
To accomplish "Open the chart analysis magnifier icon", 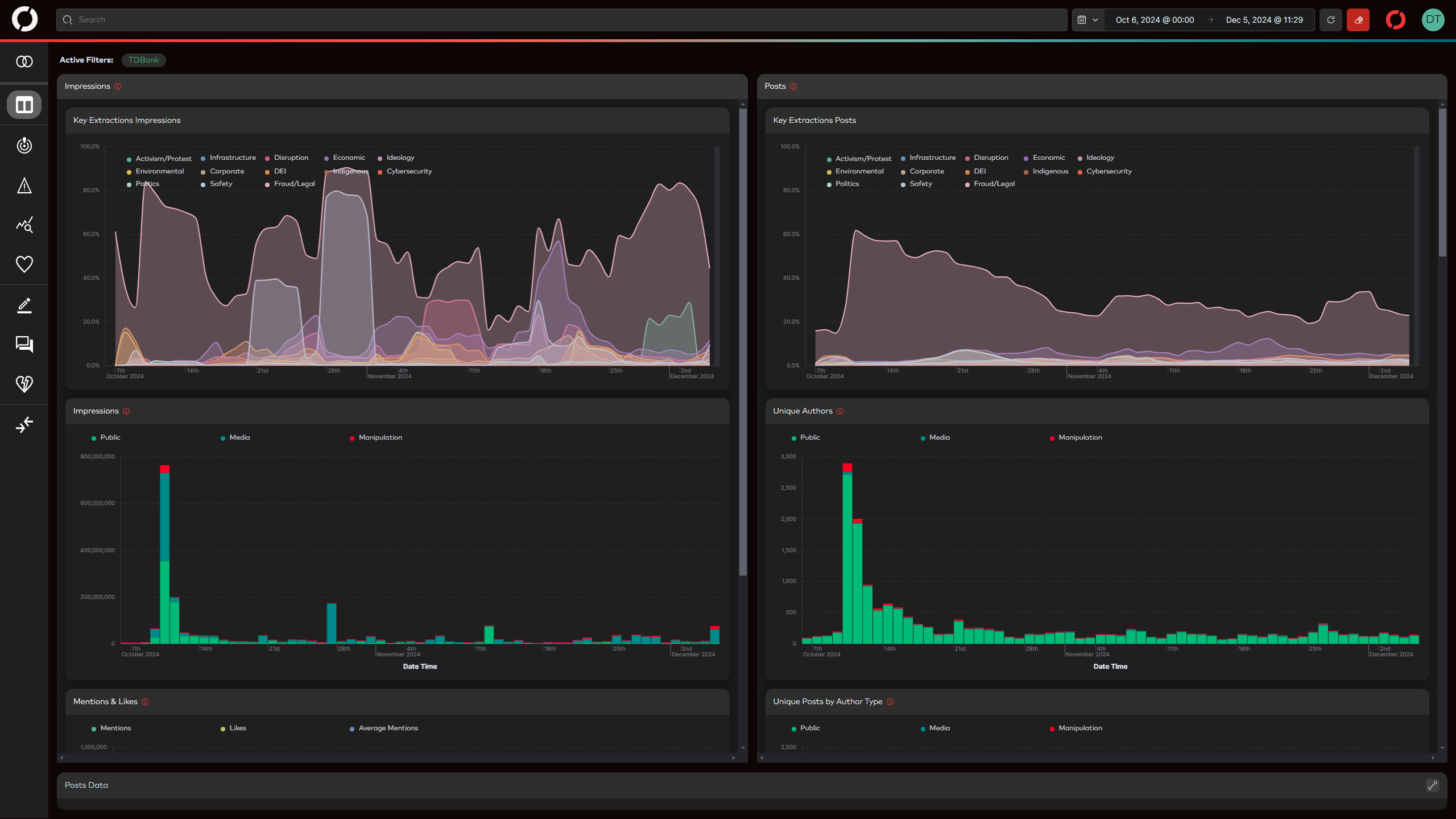I will [24, 225].
